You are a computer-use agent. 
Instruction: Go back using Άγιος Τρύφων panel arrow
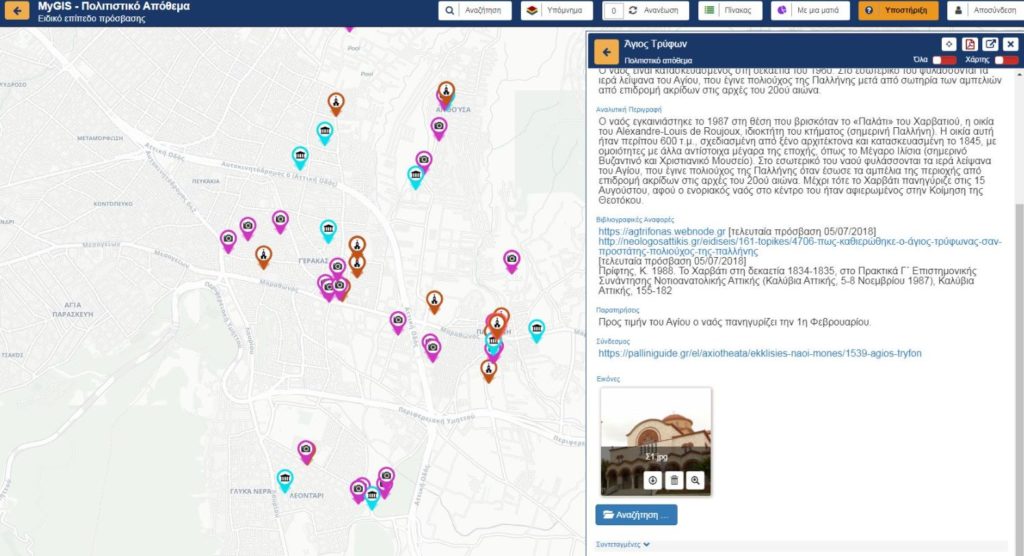pos(606,51)
